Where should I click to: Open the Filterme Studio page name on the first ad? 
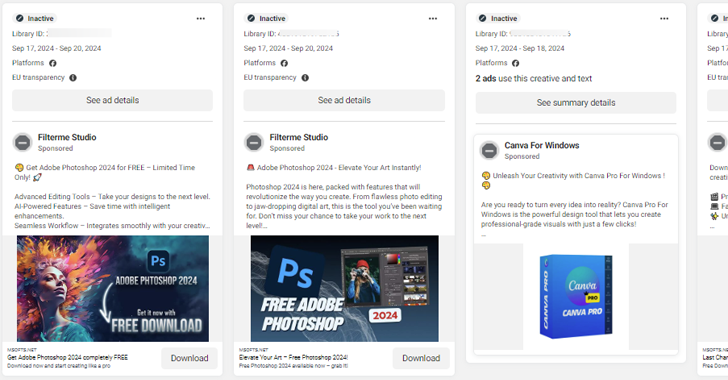coord(67,138)
